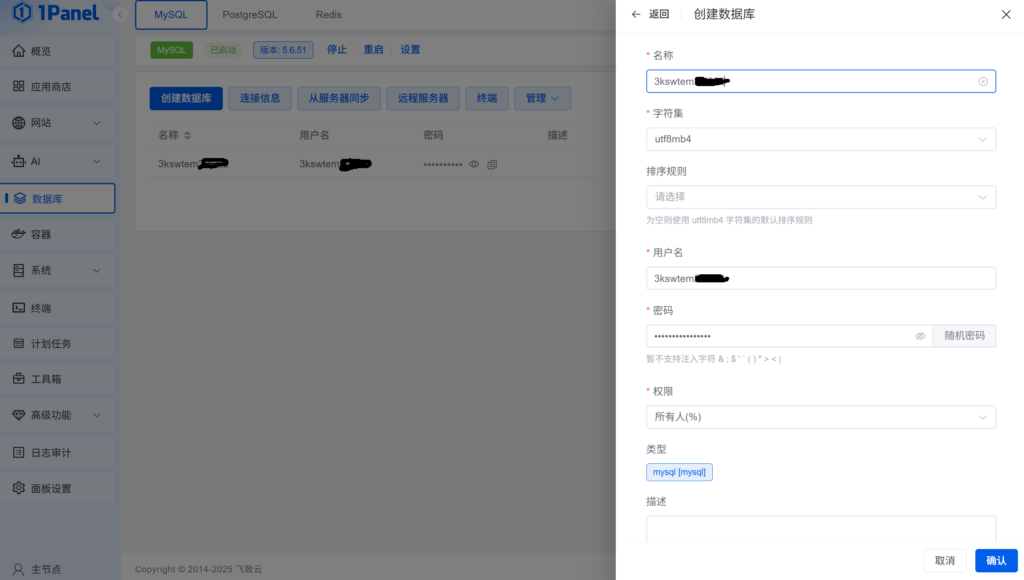Image resolution: width=1024 pixels, height=580 pixels.
Task: Open the 应用商店 app store sidebar item
Action: click(x=50, y=86)
